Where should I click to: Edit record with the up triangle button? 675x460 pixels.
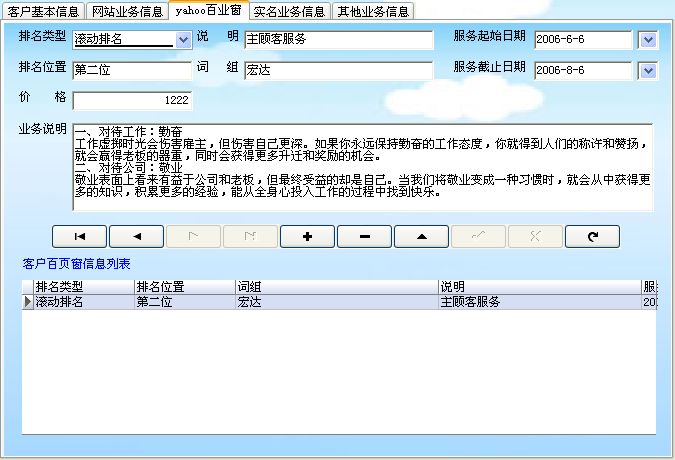(x=421, y=236)
